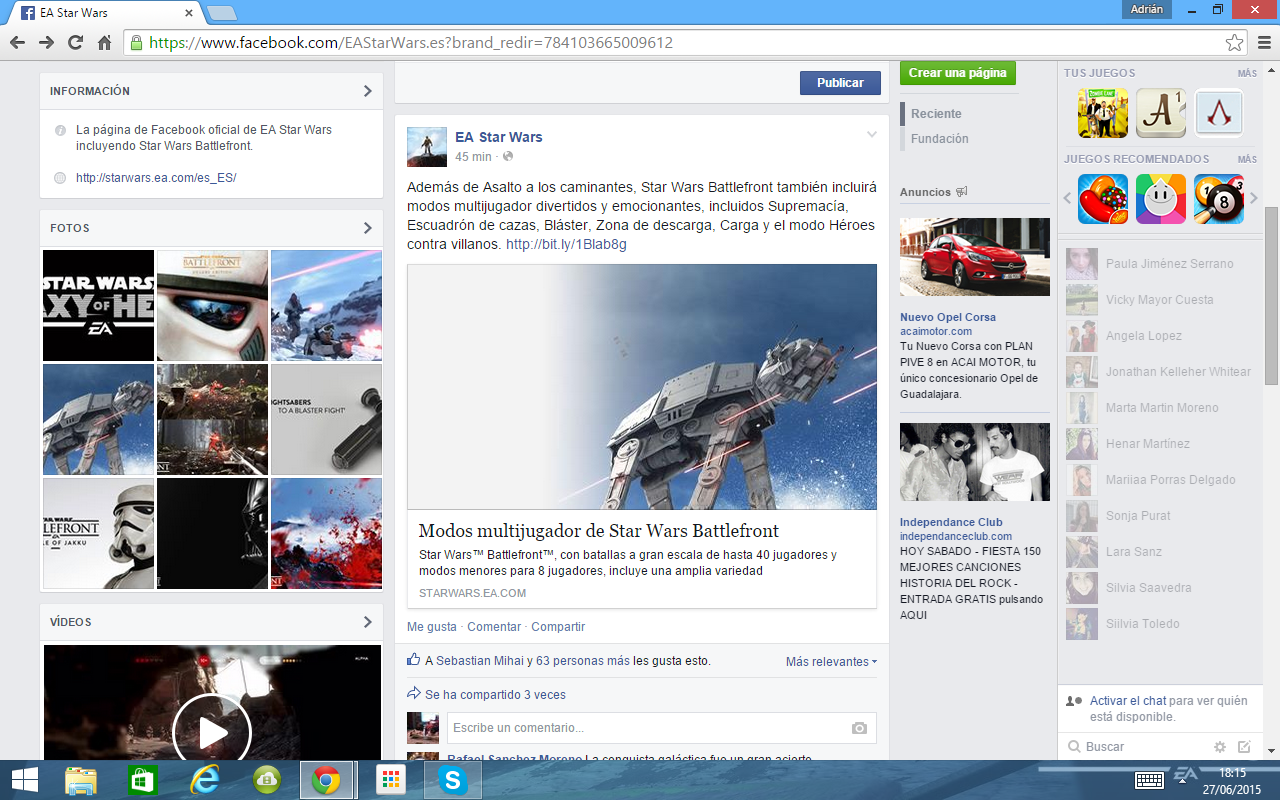Click Crear una página button
1280x800 pixels.
(958, 73)
